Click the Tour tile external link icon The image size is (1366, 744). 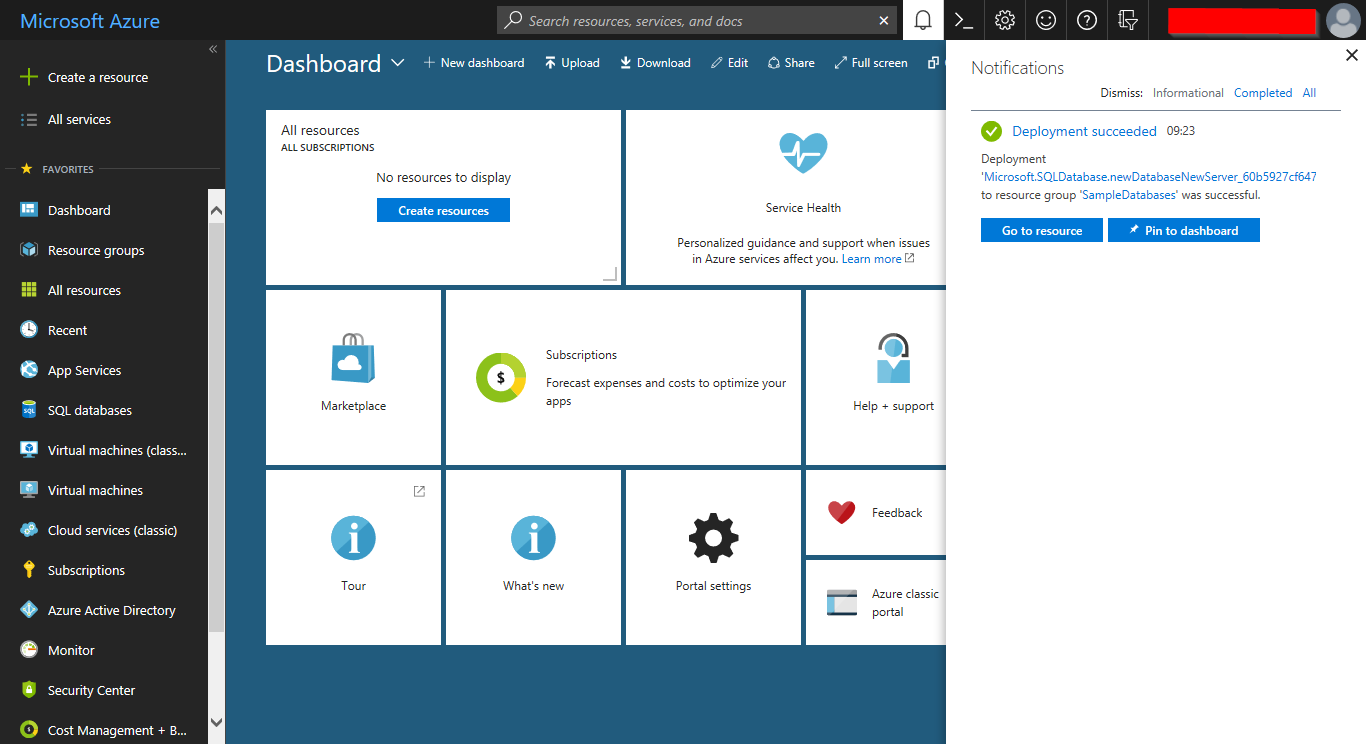[x=419, y=491]
